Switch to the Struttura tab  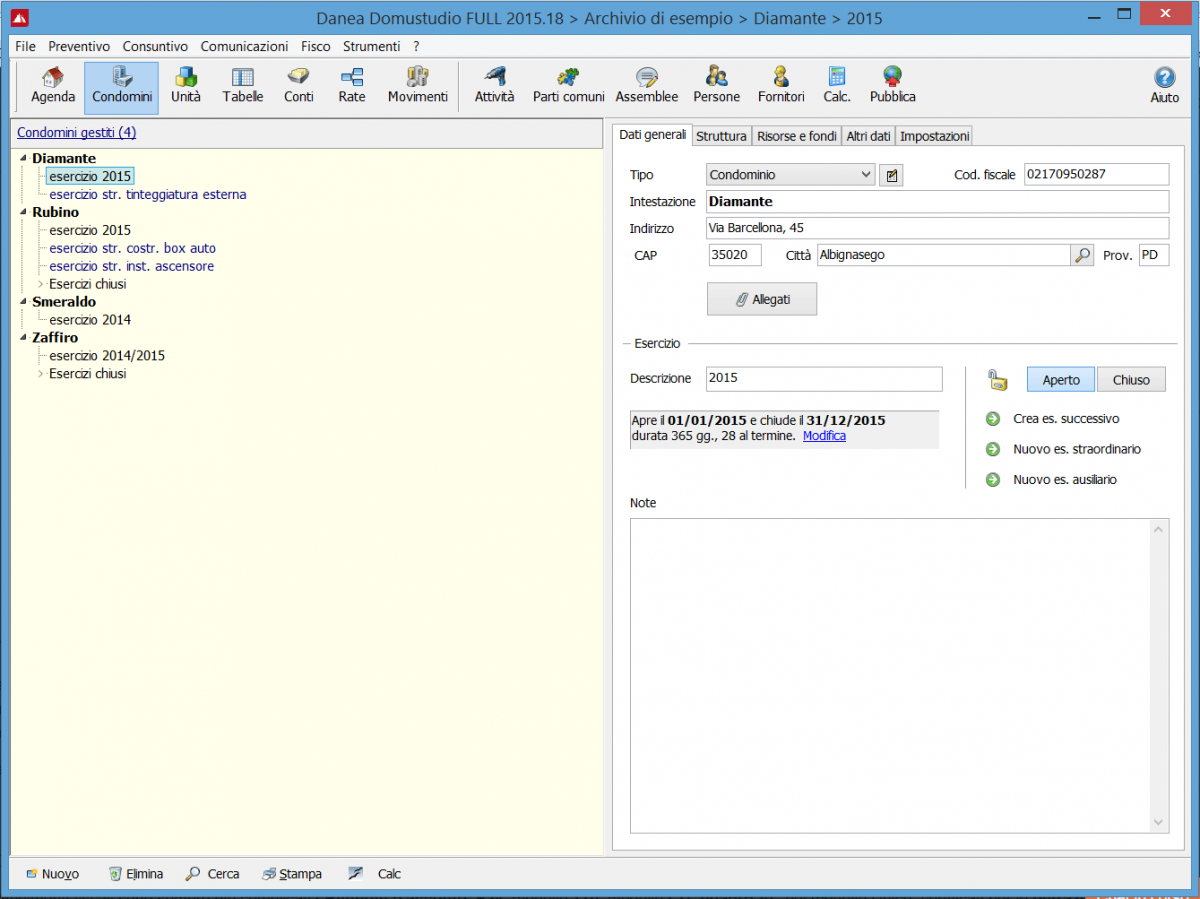(721, 136)
